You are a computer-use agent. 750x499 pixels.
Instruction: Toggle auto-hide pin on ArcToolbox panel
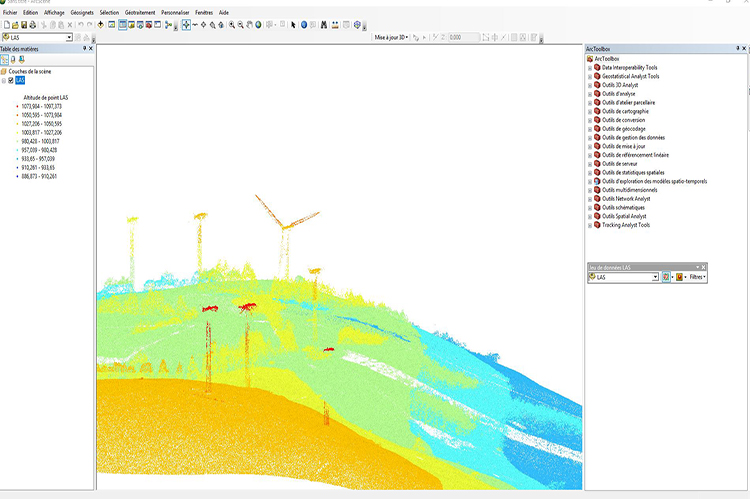[x=736, y=48]
